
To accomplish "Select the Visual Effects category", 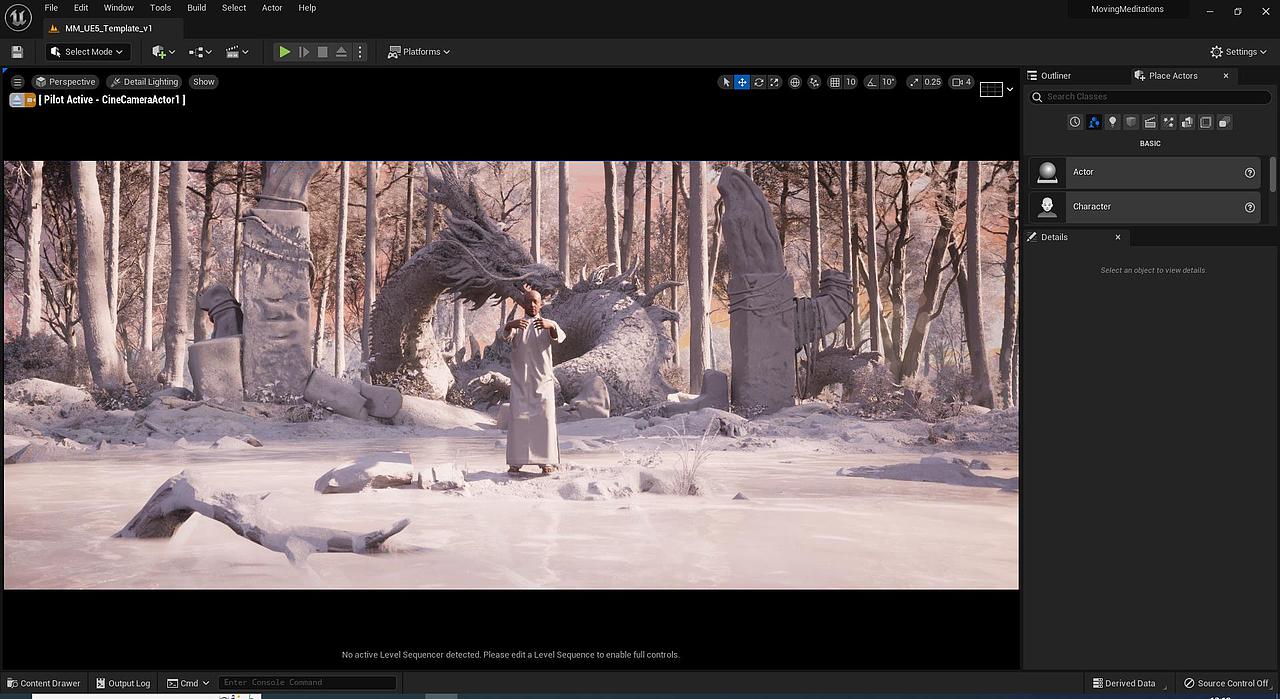I will click(x=1168, y=122).
